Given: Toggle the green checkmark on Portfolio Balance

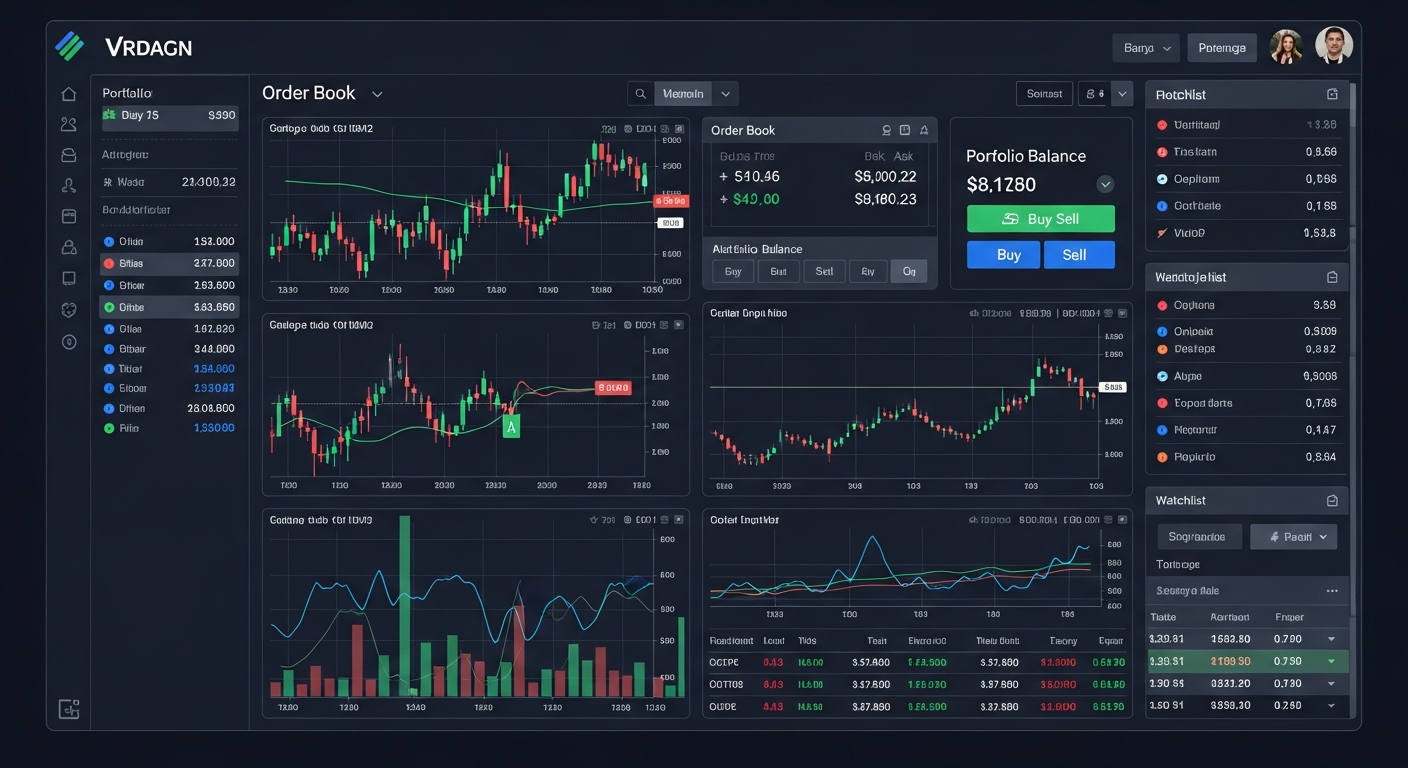Looking at the screenshot, I should (1105, 184).
